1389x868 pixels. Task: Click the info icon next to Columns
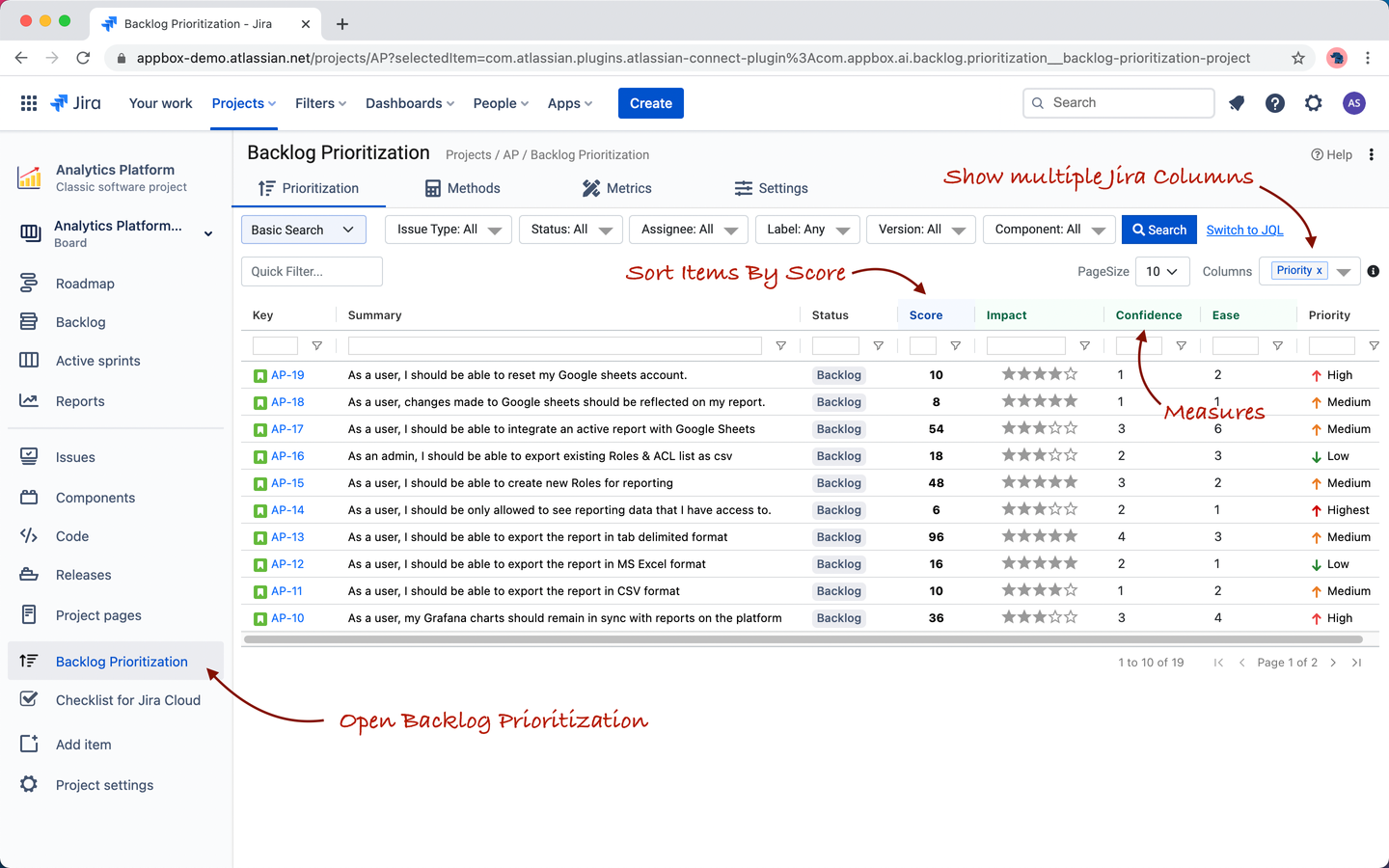[x=1374, y=271]
